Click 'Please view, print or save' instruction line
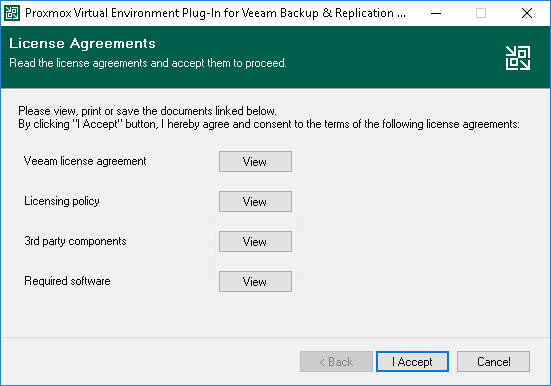This screenshot has height=386, width=551. coord(147,111)
